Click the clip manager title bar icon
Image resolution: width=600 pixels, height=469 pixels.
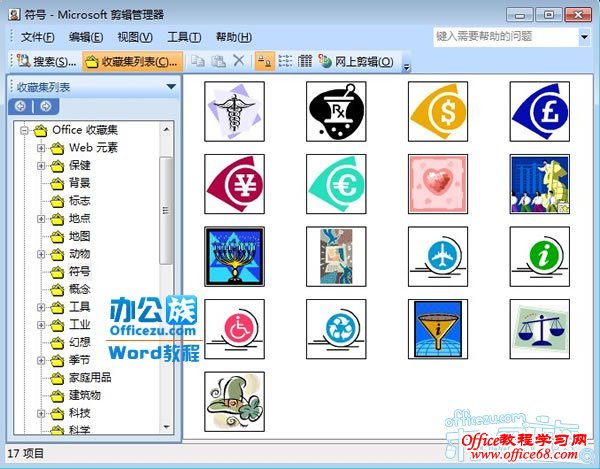(x=15, y=15)
